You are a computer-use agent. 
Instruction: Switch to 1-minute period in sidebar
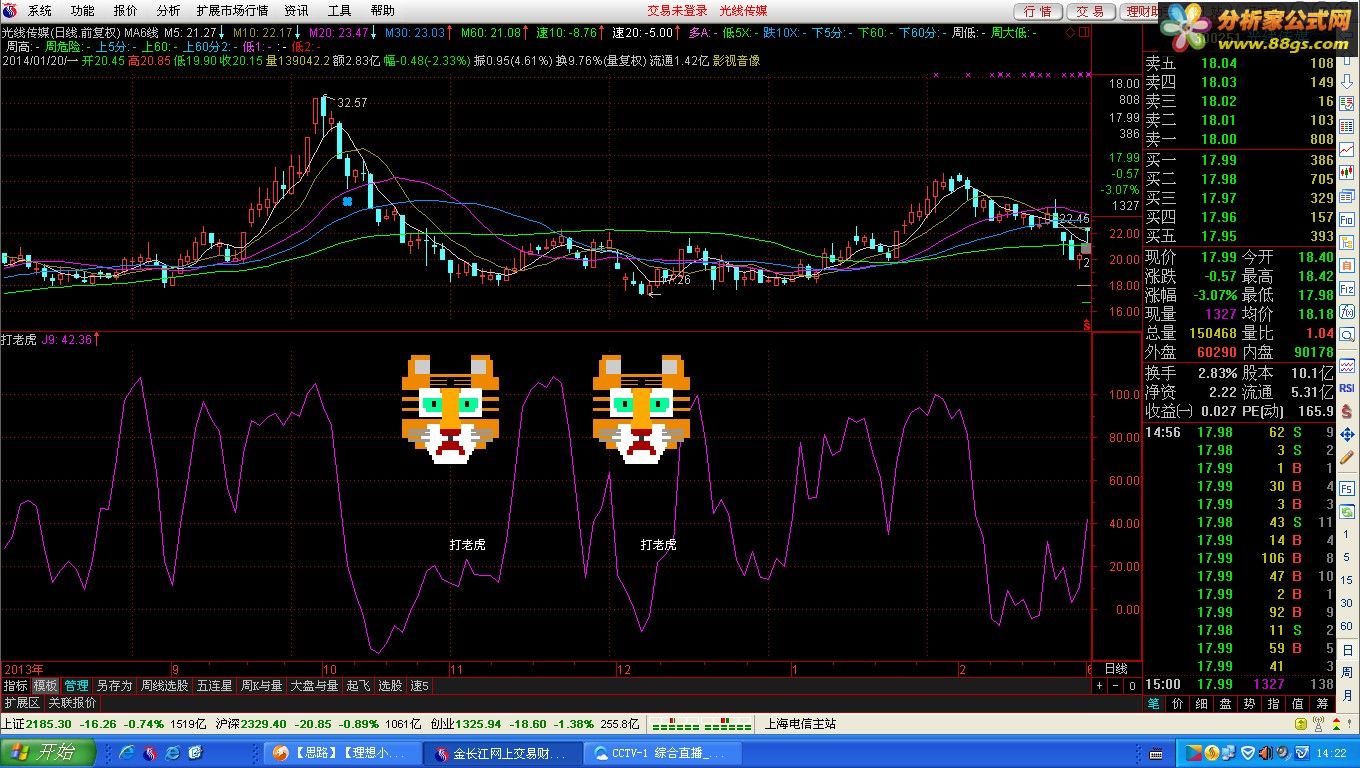(x=1347, y=534)
